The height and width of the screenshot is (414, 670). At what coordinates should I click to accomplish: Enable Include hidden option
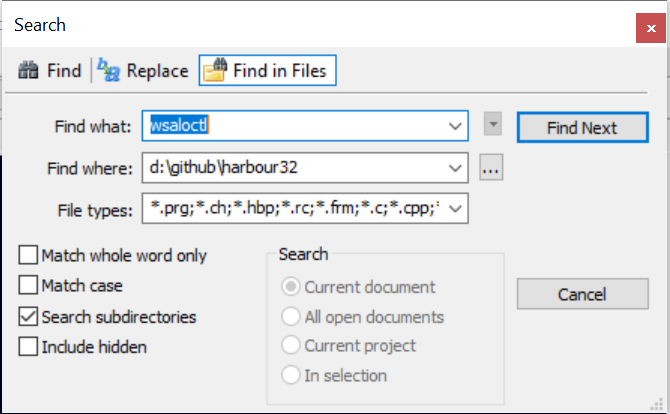(x=29, y=347)
